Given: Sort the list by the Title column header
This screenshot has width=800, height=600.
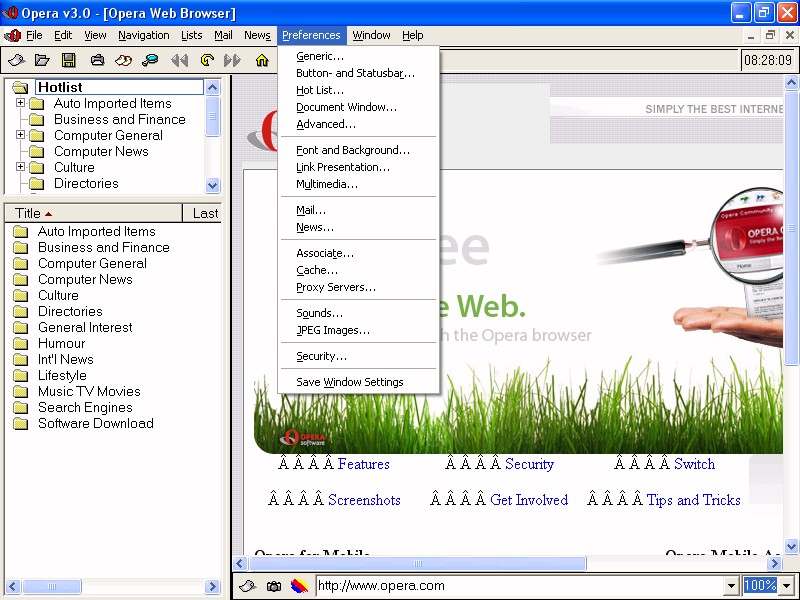Looking at the screenshot, I should coord(93,213).
